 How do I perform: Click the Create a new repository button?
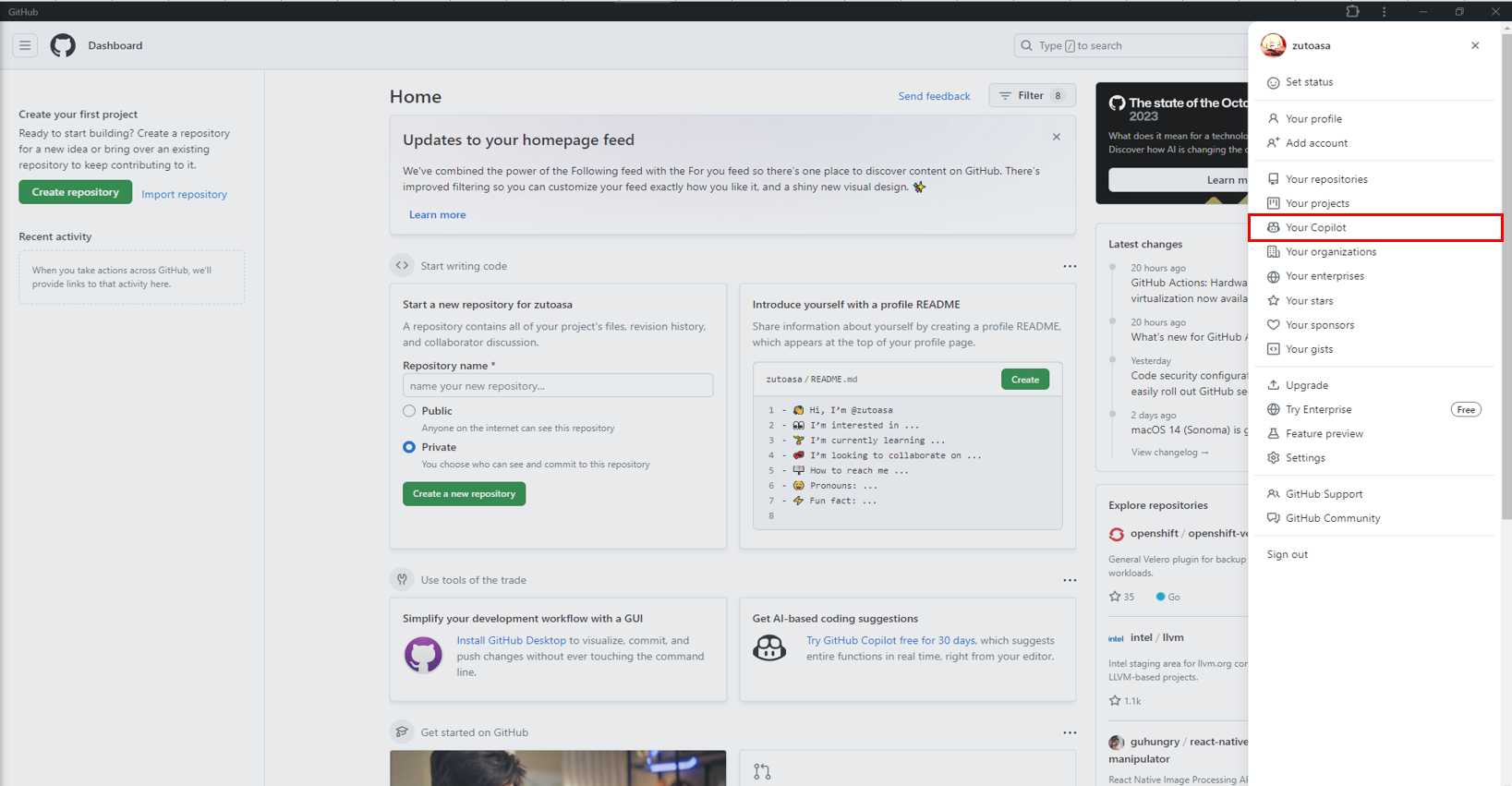click(x=464, y=494)
